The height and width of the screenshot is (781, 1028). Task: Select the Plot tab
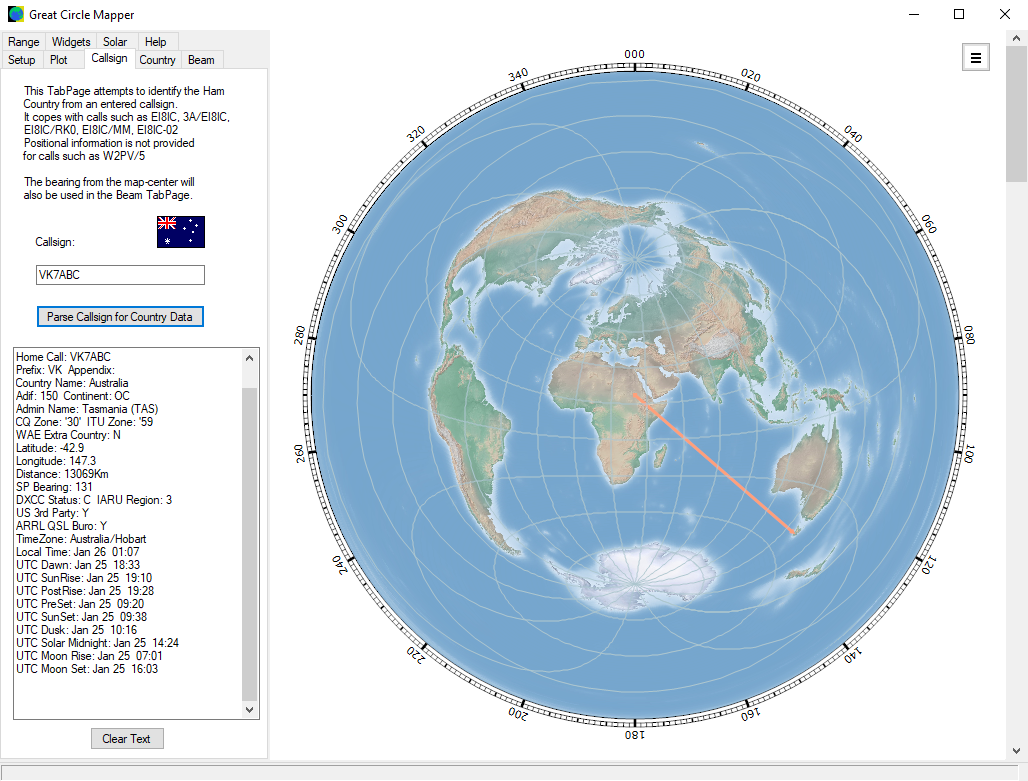click(58, 60)
